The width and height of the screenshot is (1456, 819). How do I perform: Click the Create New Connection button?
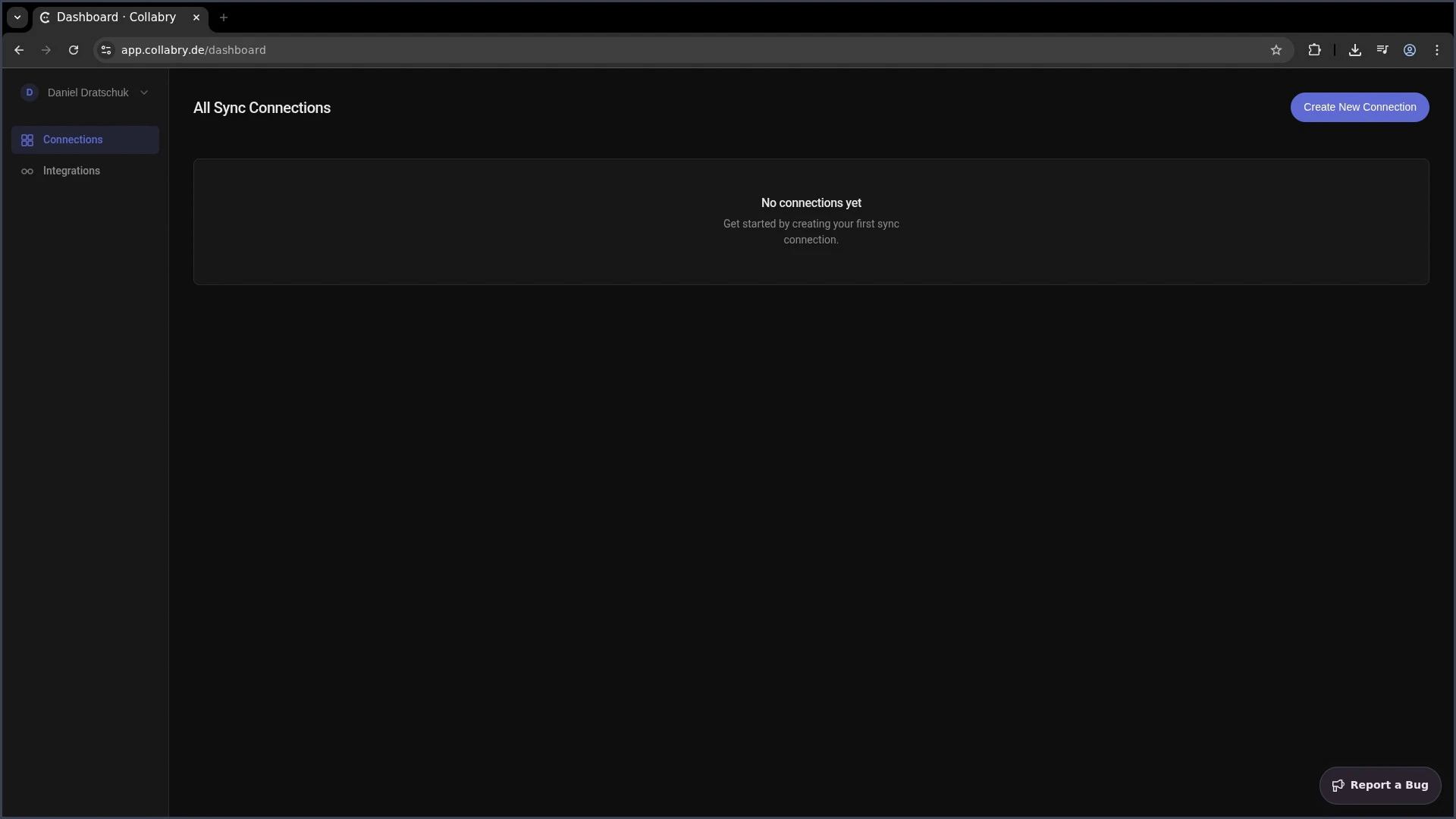click(1359, 107)
